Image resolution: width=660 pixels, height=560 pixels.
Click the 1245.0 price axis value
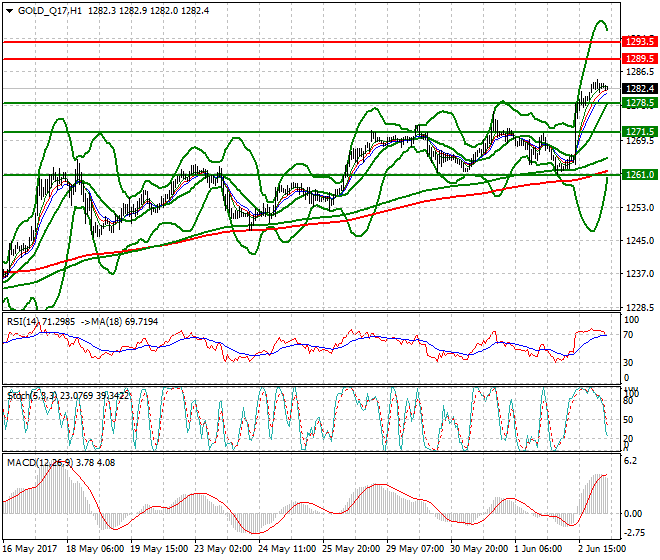point(640,241)
